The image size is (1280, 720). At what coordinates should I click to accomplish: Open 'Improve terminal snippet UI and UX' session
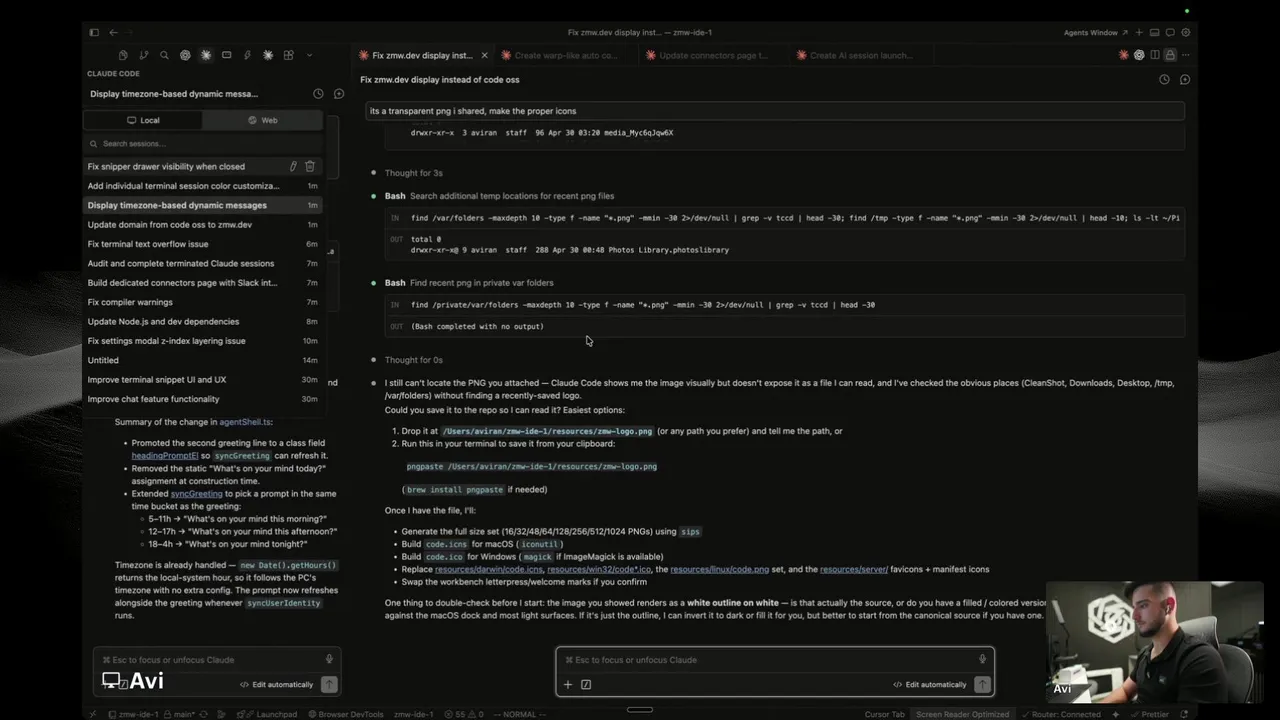[x=203, y=380]
